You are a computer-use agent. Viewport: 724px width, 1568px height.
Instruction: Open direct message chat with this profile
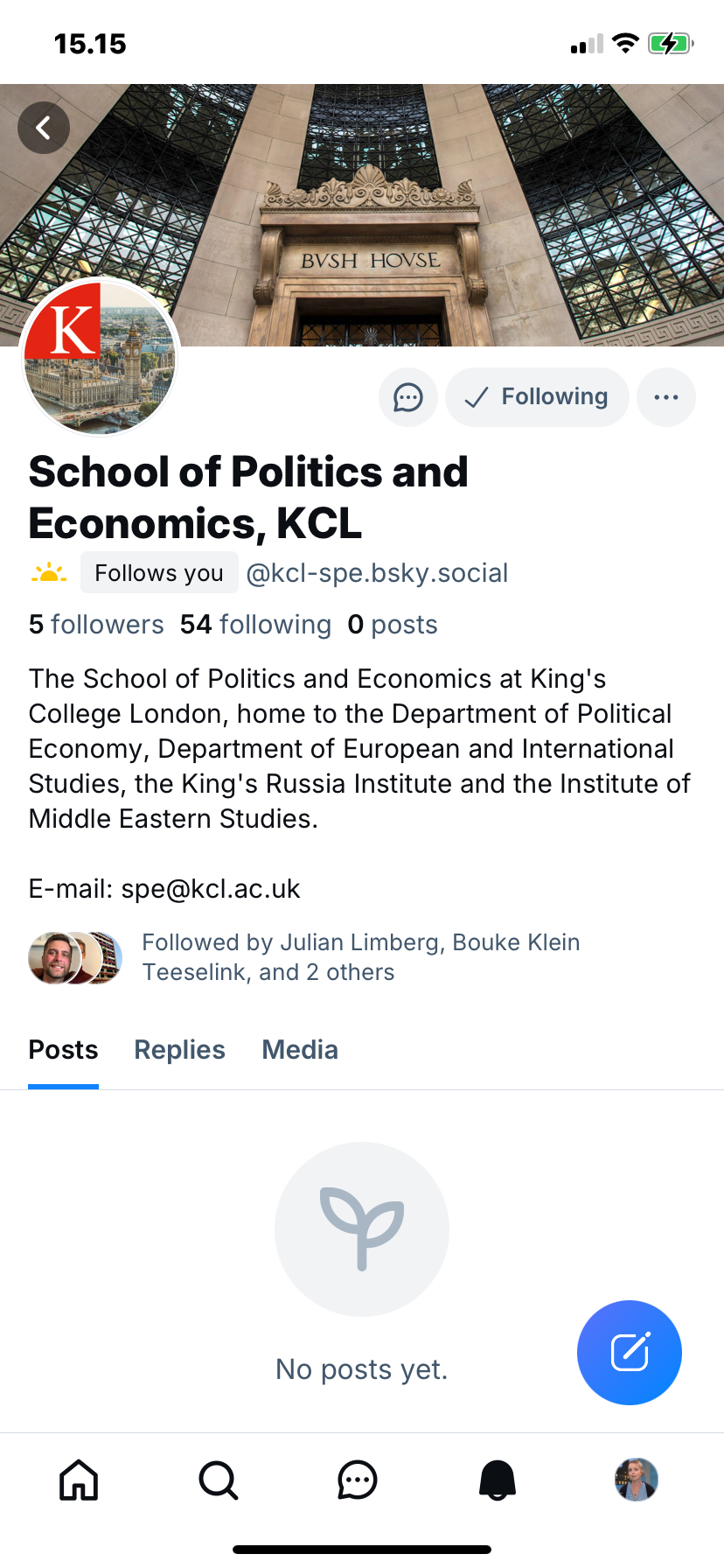pyautogui.click(x=407, y=397)
